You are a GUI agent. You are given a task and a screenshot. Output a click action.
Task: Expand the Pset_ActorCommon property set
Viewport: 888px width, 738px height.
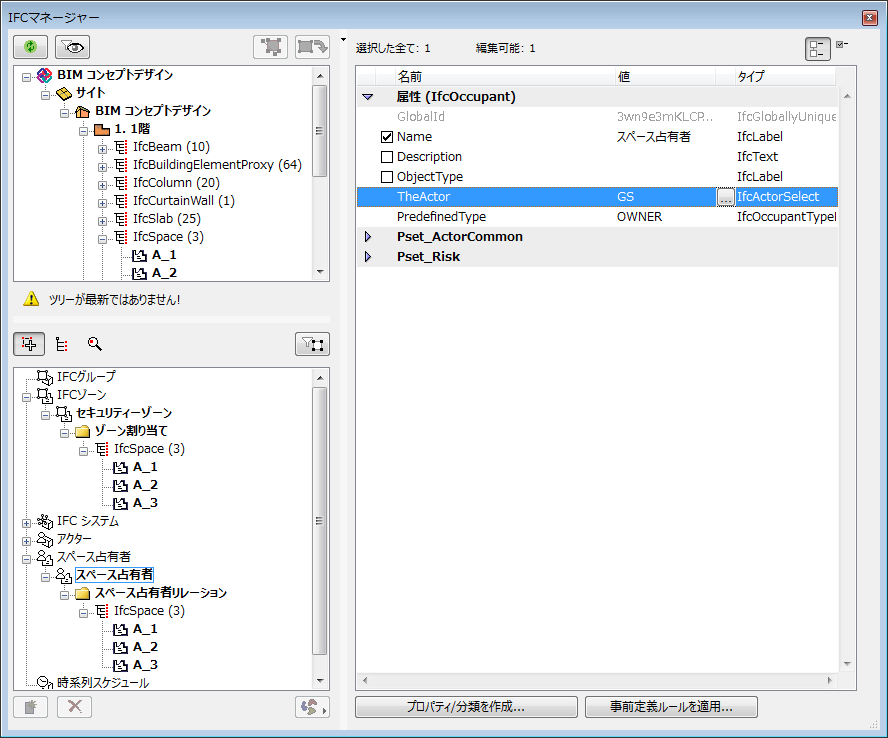point(368,237)
